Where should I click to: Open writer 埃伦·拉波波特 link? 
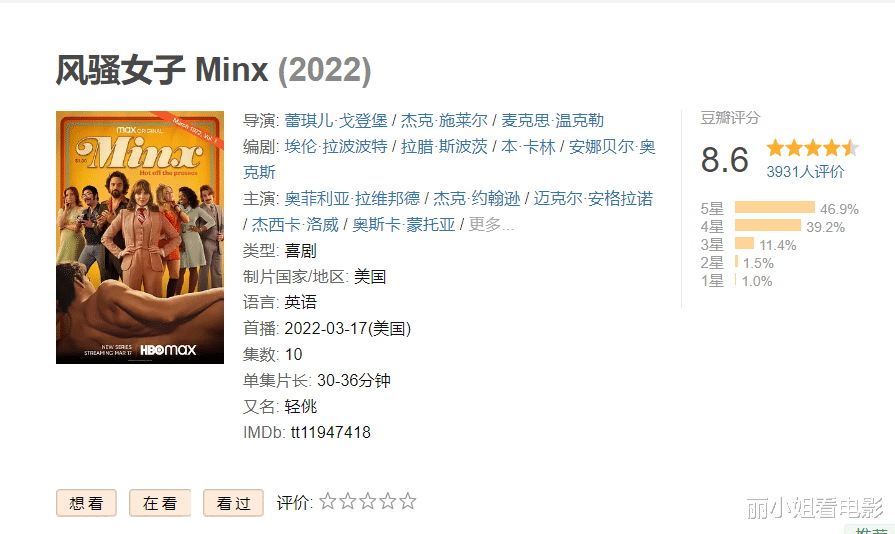336,147
